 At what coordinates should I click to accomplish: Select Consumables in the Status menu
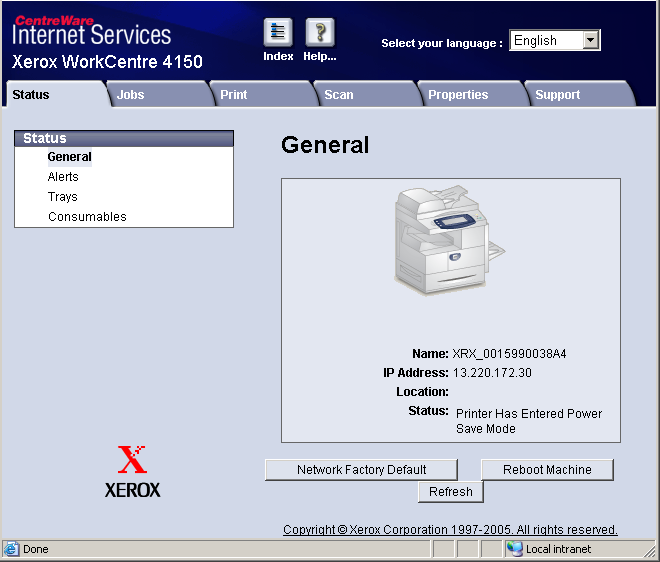click(87, 216)
